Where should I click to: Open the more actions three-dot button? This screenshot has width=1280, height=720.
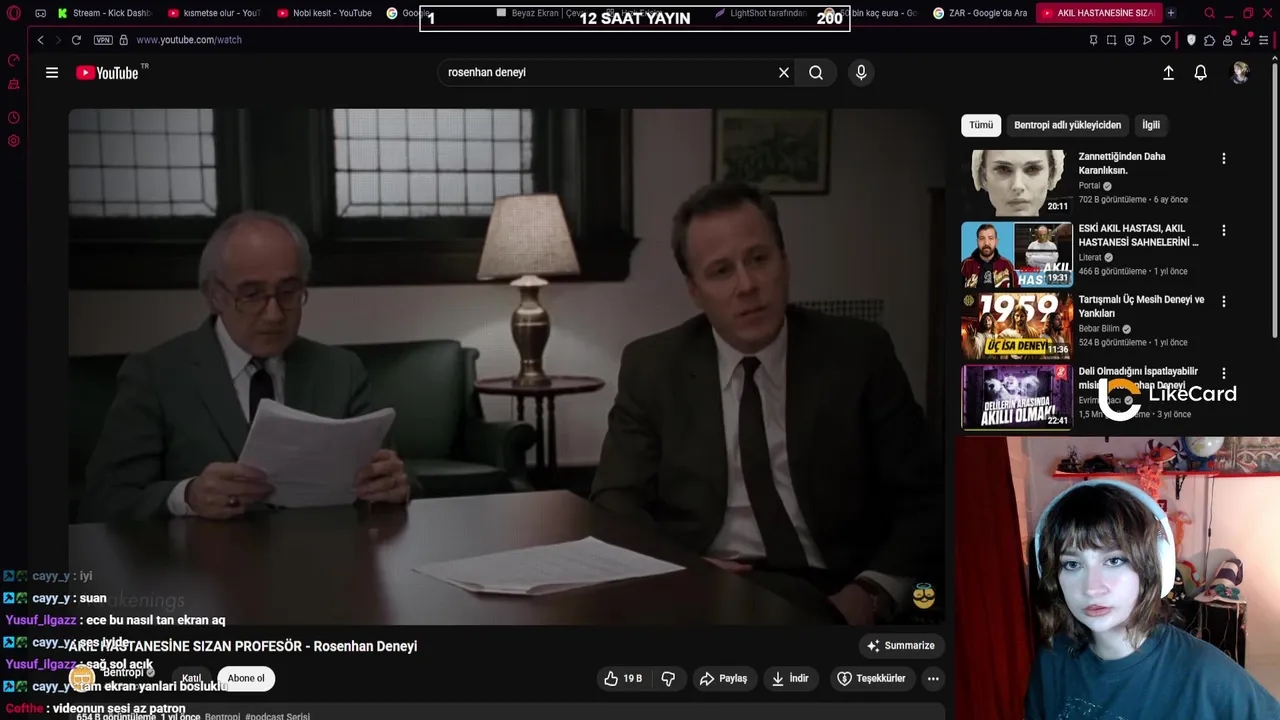933,678
